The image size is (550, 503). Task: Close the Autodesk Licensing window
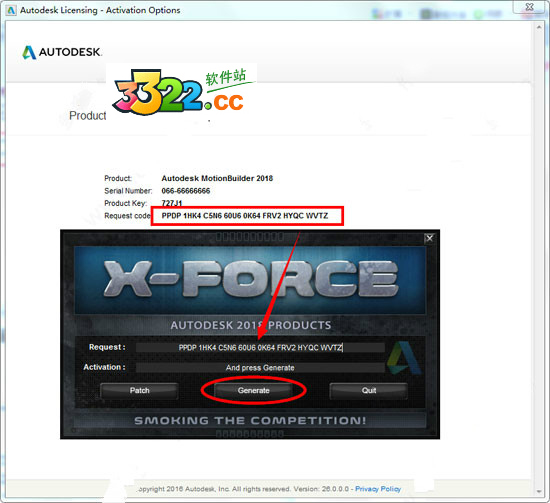(530, 7)
